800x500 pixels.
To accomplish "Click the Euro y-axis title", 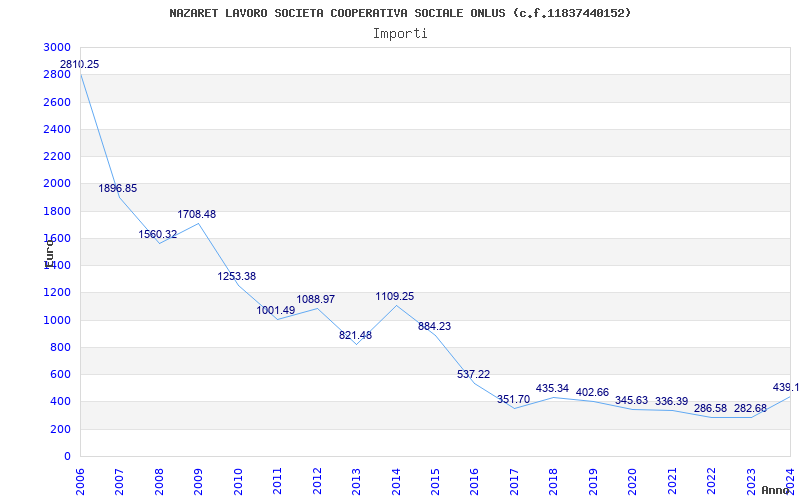I will click(x=48, y=253).
